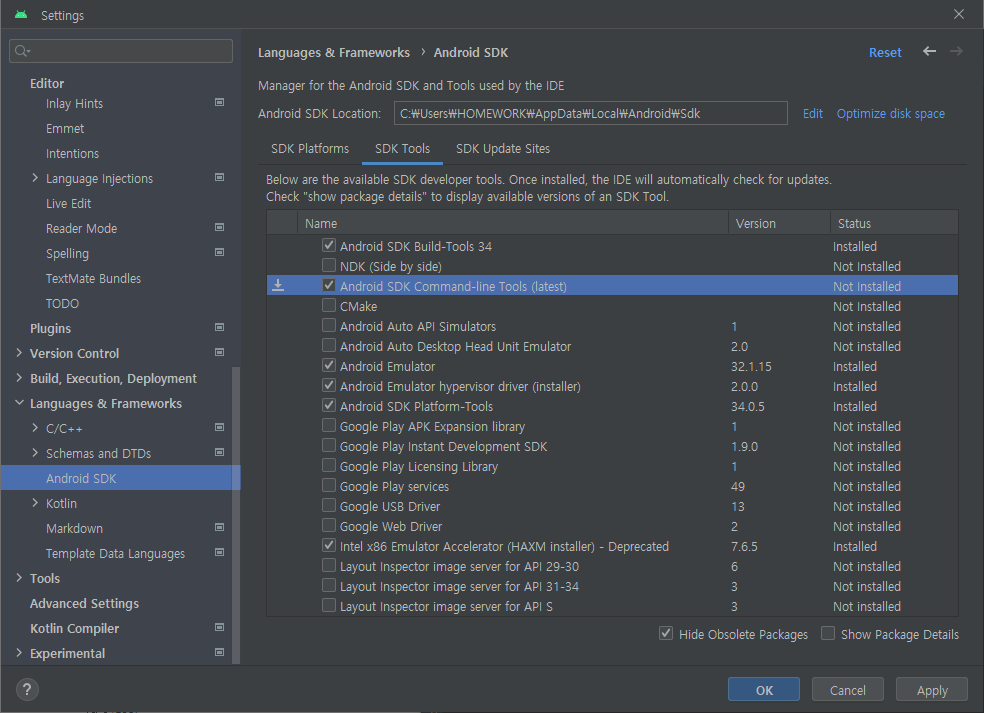Viewport: 984px width, 713px height.
Task: Check Google Play services checkbox
Action: 329,486
